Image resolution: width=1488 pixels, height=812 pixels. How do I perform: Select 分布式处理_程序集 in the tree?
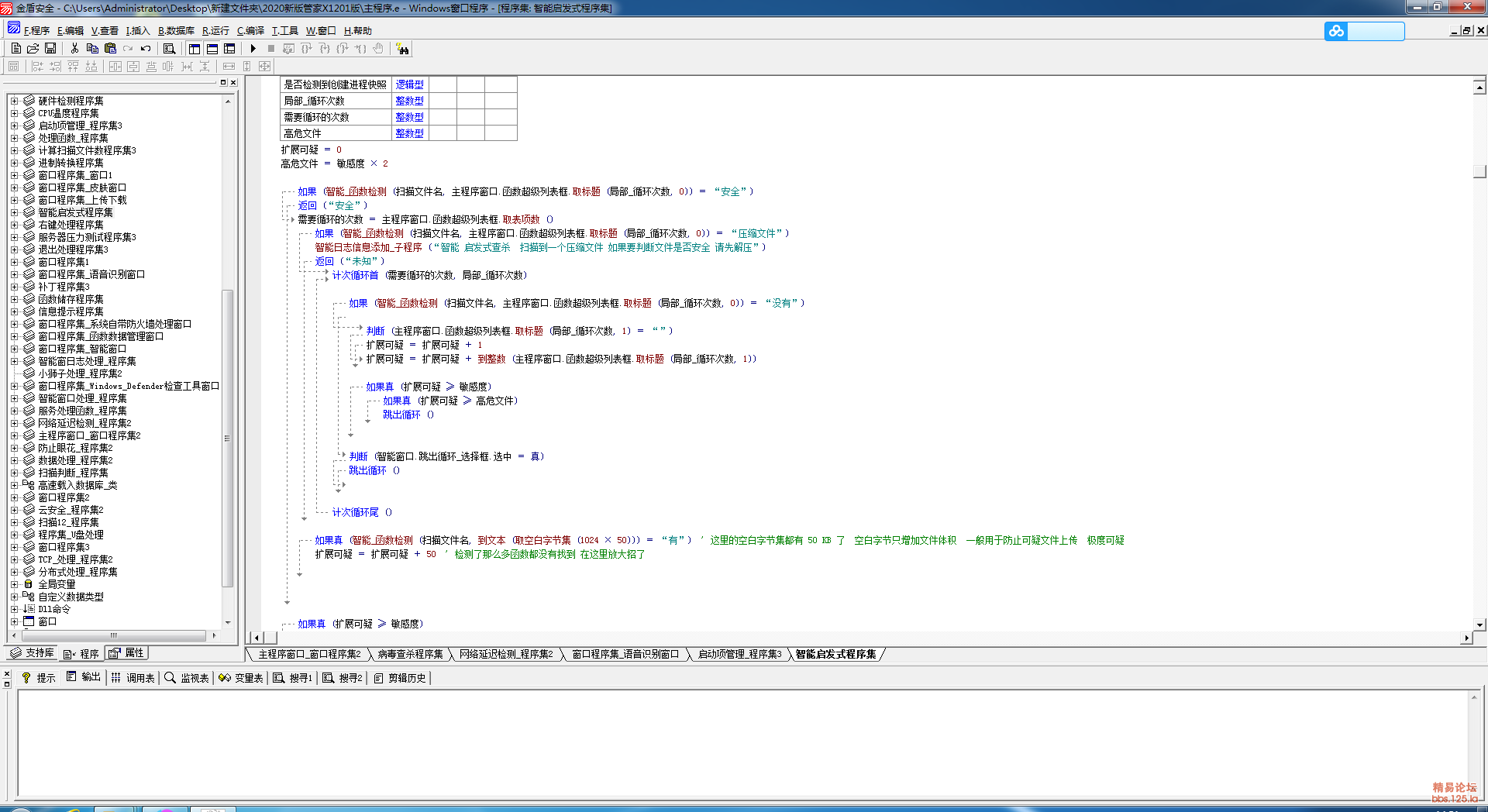pos(77,572)
